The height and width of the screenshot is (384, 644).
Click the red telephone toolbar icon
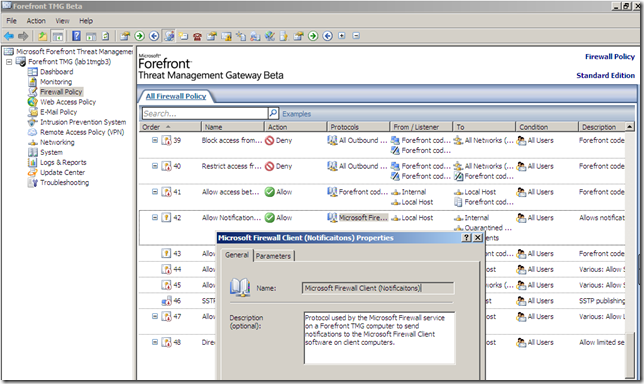coord(198,36)
